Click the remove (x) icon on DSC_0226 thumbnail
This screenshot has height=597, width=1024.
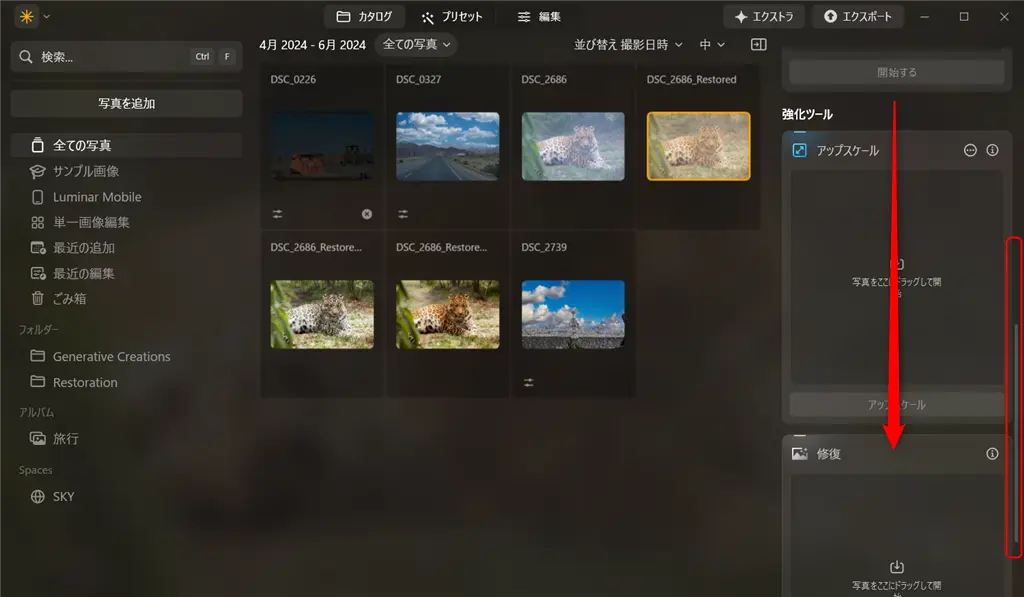366,213
